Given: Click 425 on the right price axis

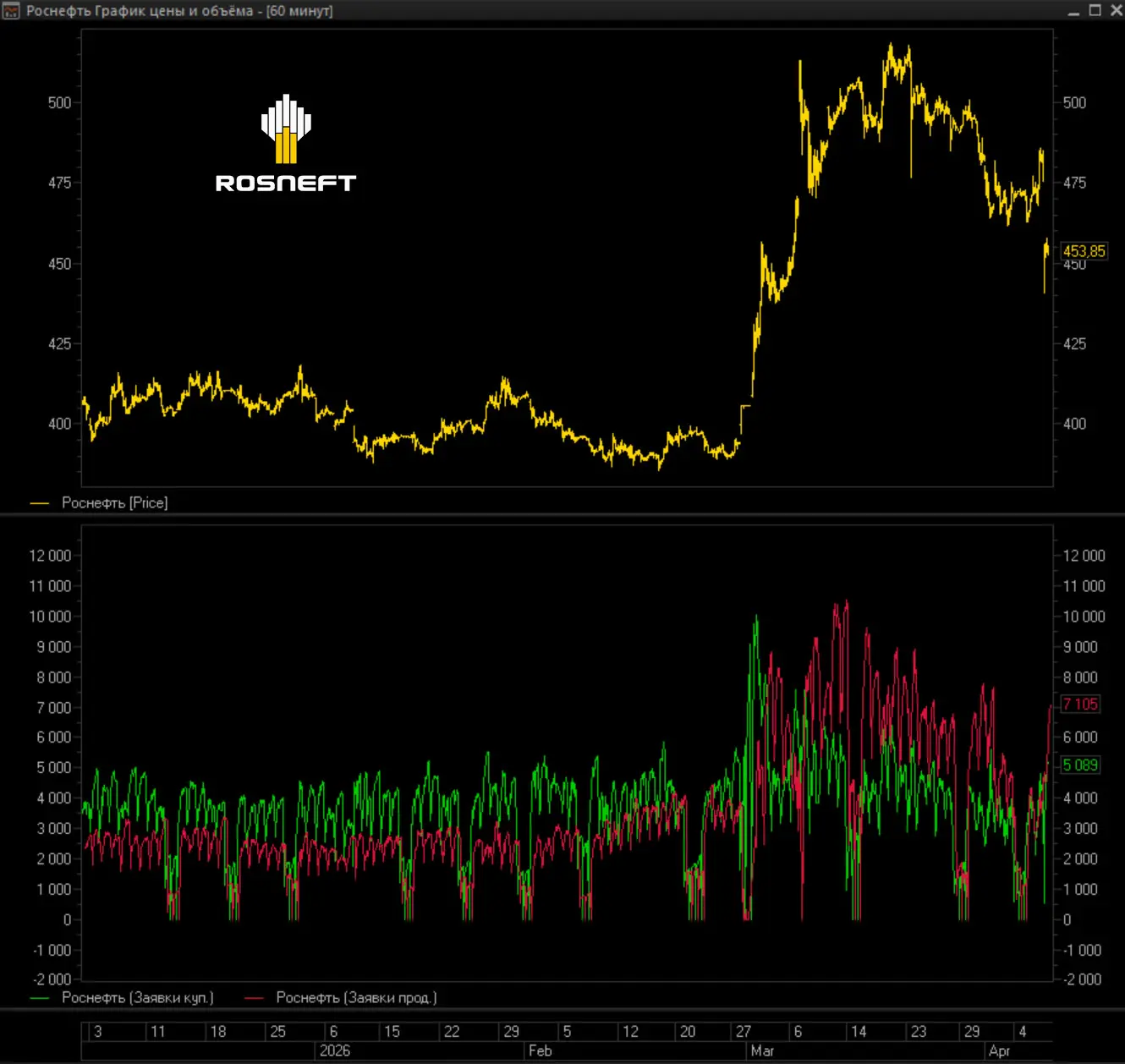Looking at the screenshot, I should click(1074, 343).
